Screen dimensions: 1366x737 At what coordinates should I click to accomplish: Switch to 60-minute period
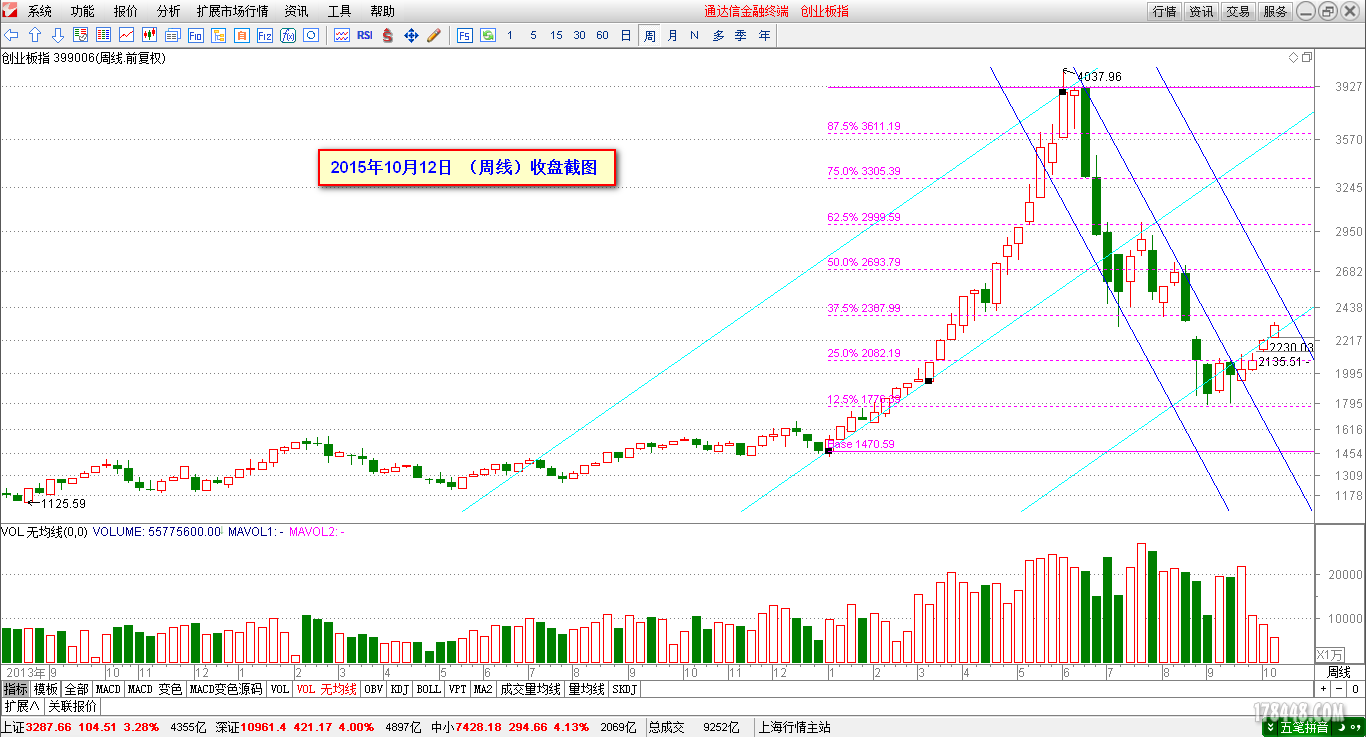click(x=602, y=35)
